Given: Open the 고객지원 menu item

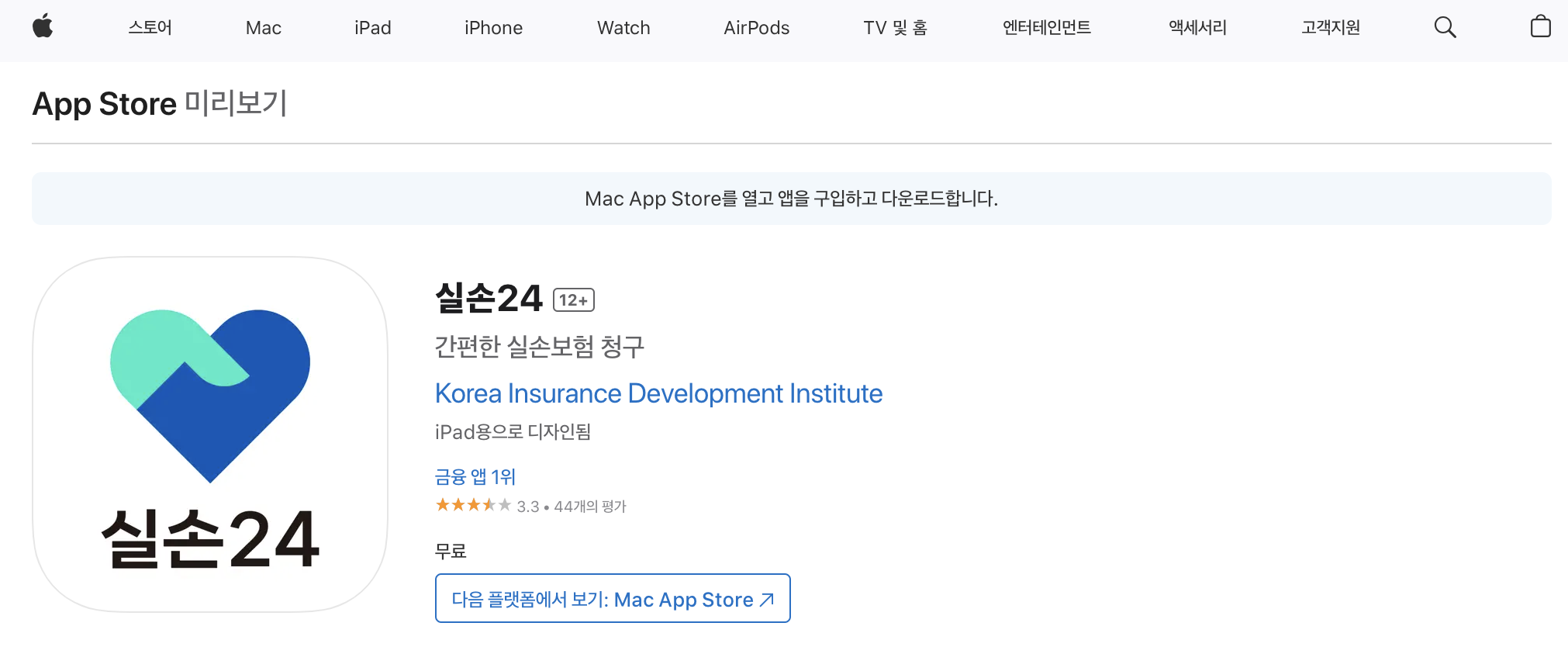Looking at the screenshot, I should click(x=1331, y=28).
